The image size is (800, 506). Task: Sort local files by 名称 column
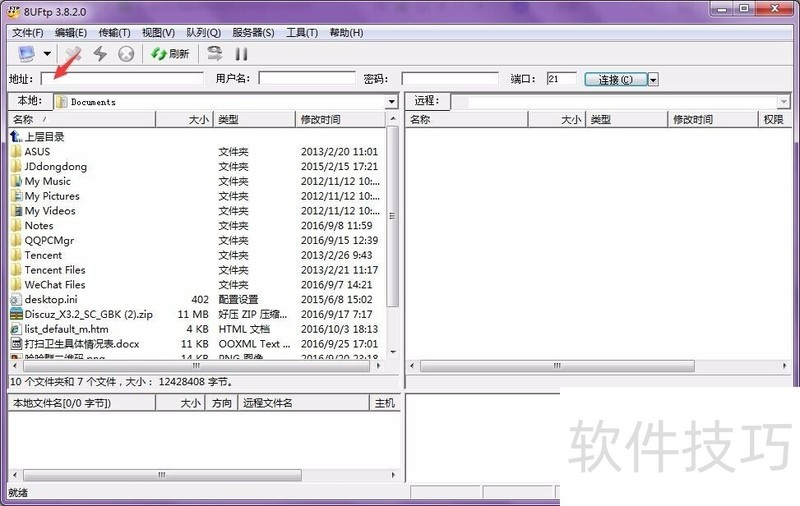(82, 119)
